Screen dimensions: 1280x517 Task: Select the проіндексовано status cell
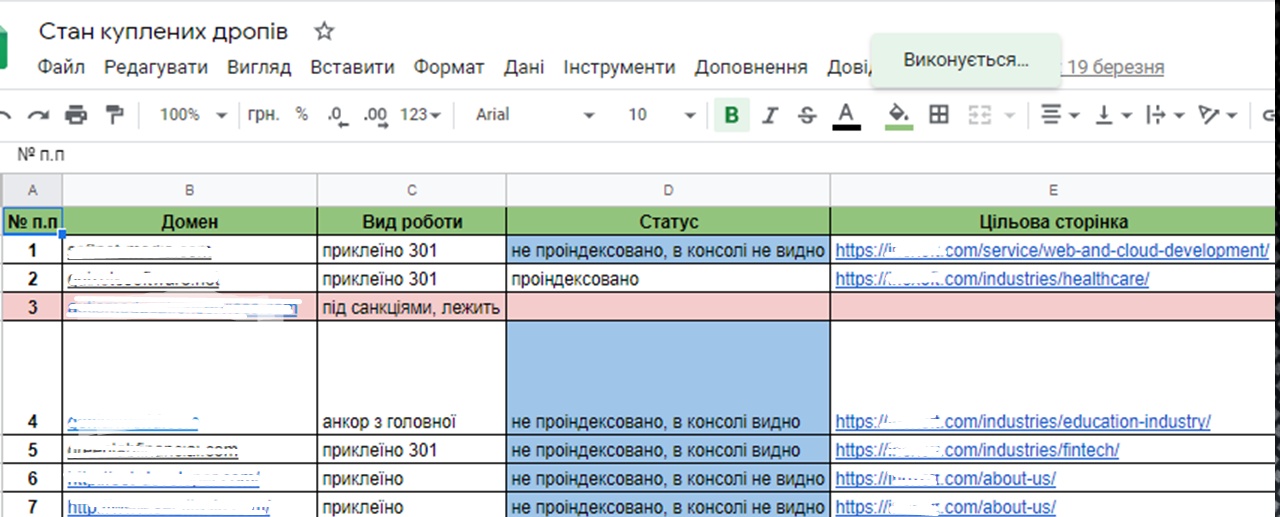[668, 279]
